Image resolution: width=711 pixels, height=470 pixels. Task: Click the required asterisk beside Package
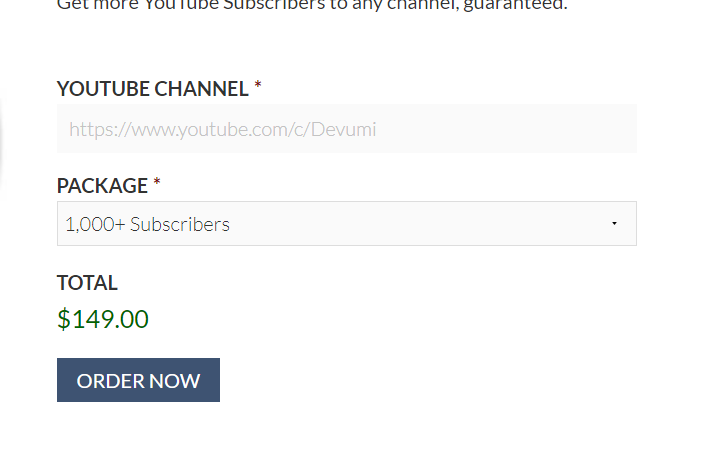(157, 182)
